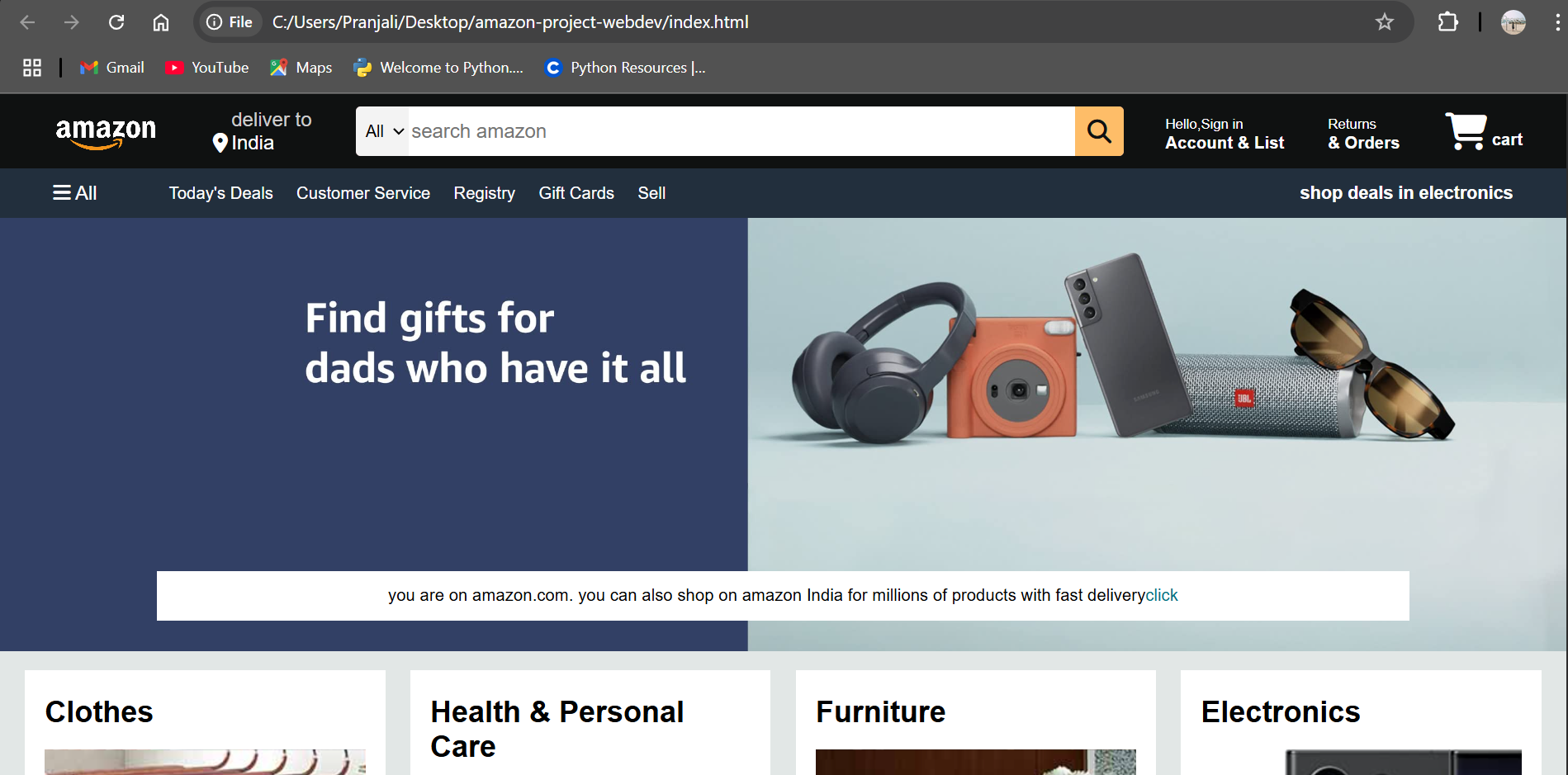
Task: Open the Chrome three-dot menu
Action: coord(1556,22)
